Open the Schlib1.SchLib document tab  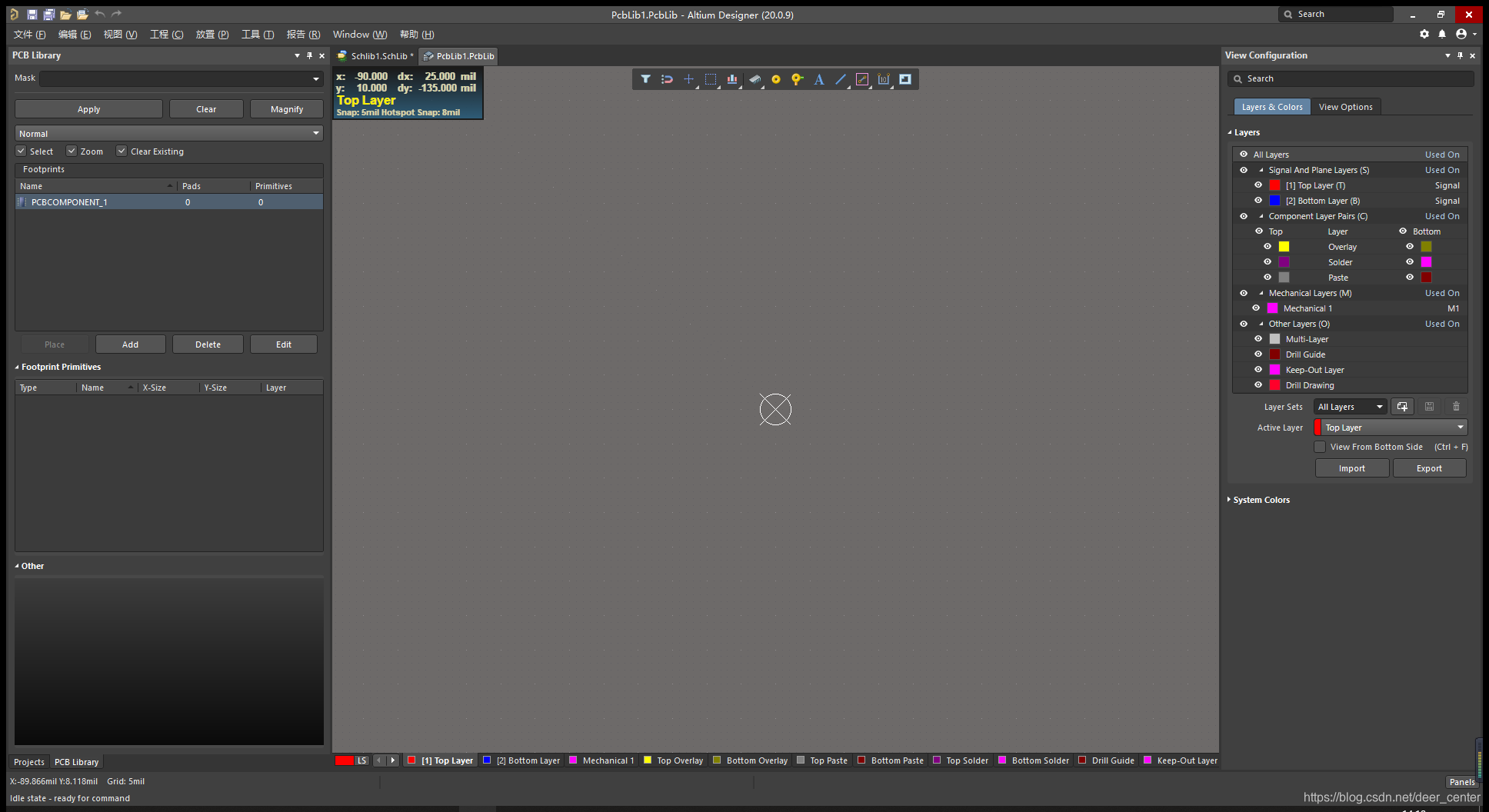pos(378,56)
